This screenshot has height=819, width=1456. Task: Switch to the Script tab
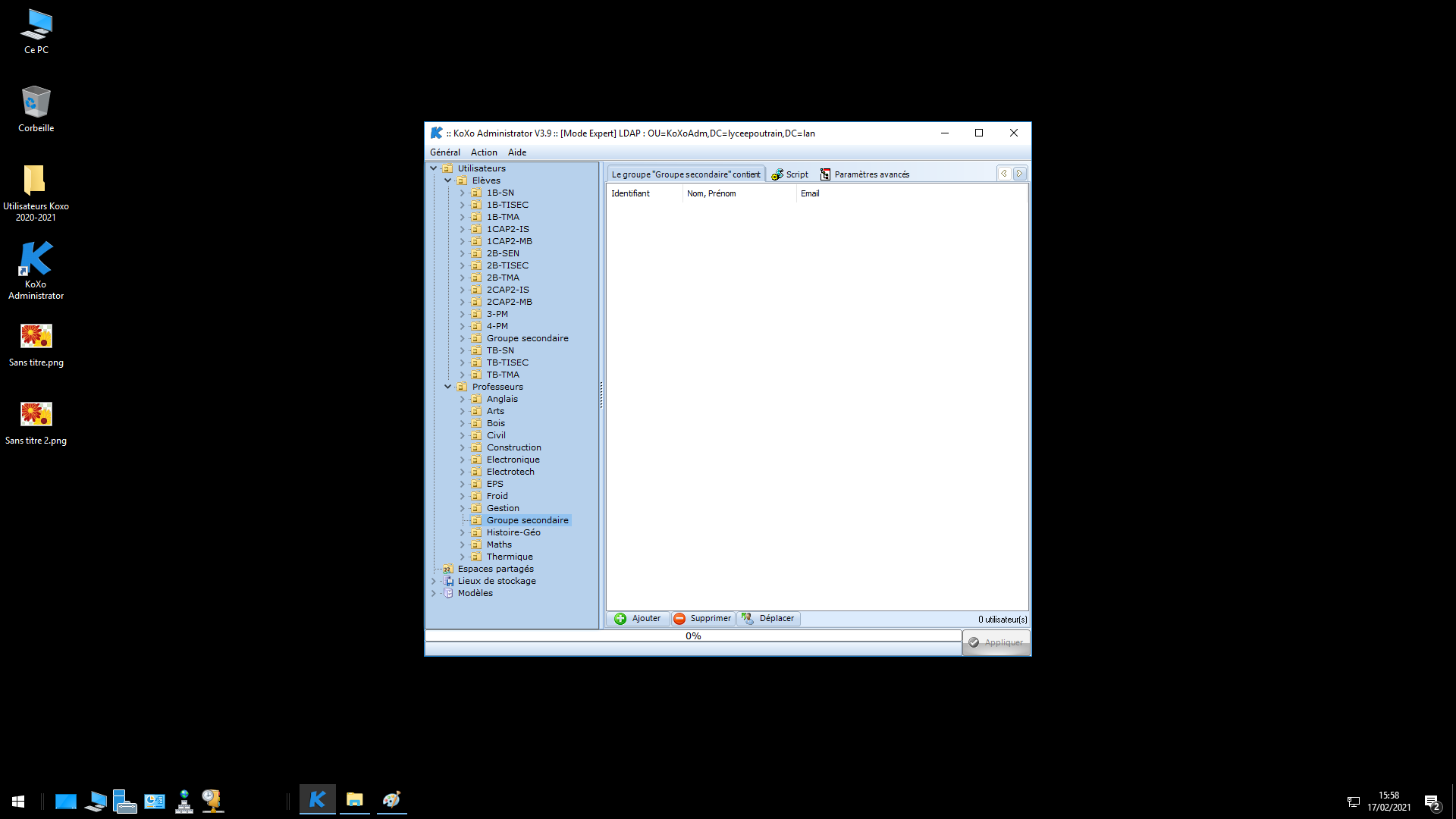[x=790, y=174]
